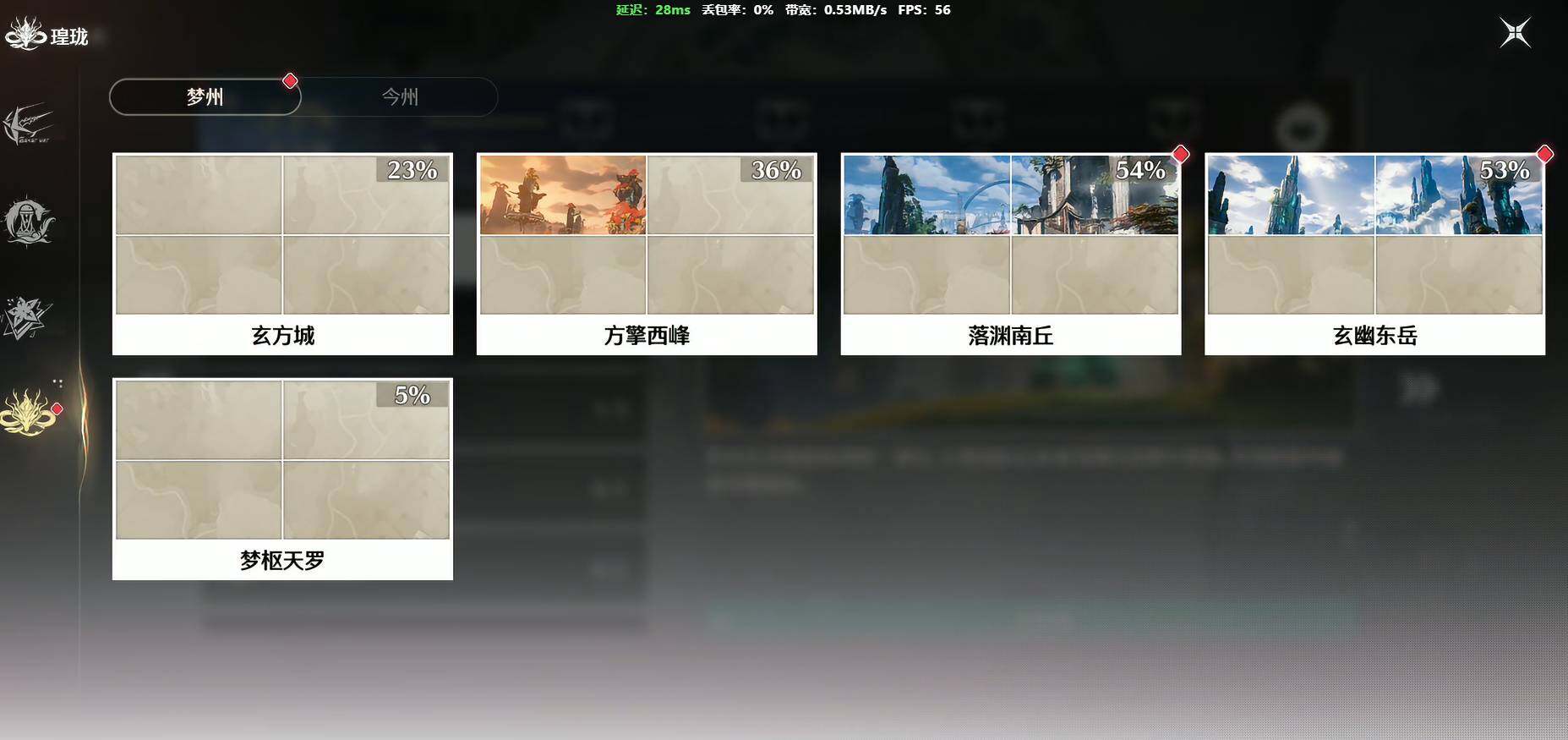Click the FPS: 56 readout
Viewport: 1568px width, 740px height.
pyautogui.click(x=924, y=10)
